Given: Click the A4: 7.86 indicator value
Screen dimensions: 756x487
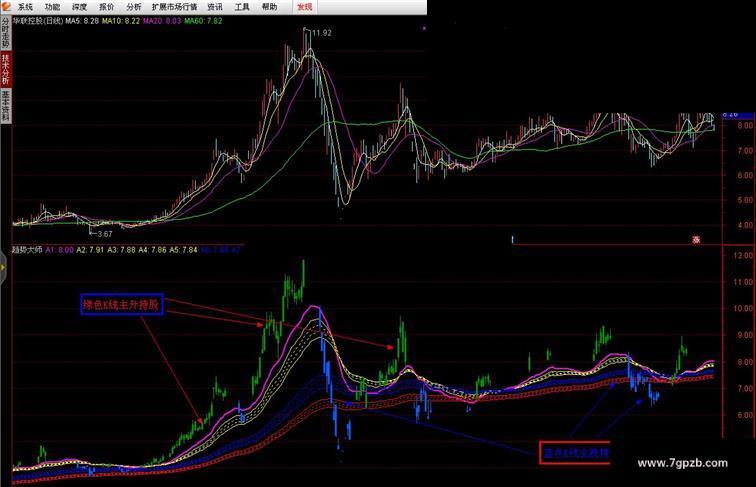Looking at the screenshot, I should (x=152, y=250).
